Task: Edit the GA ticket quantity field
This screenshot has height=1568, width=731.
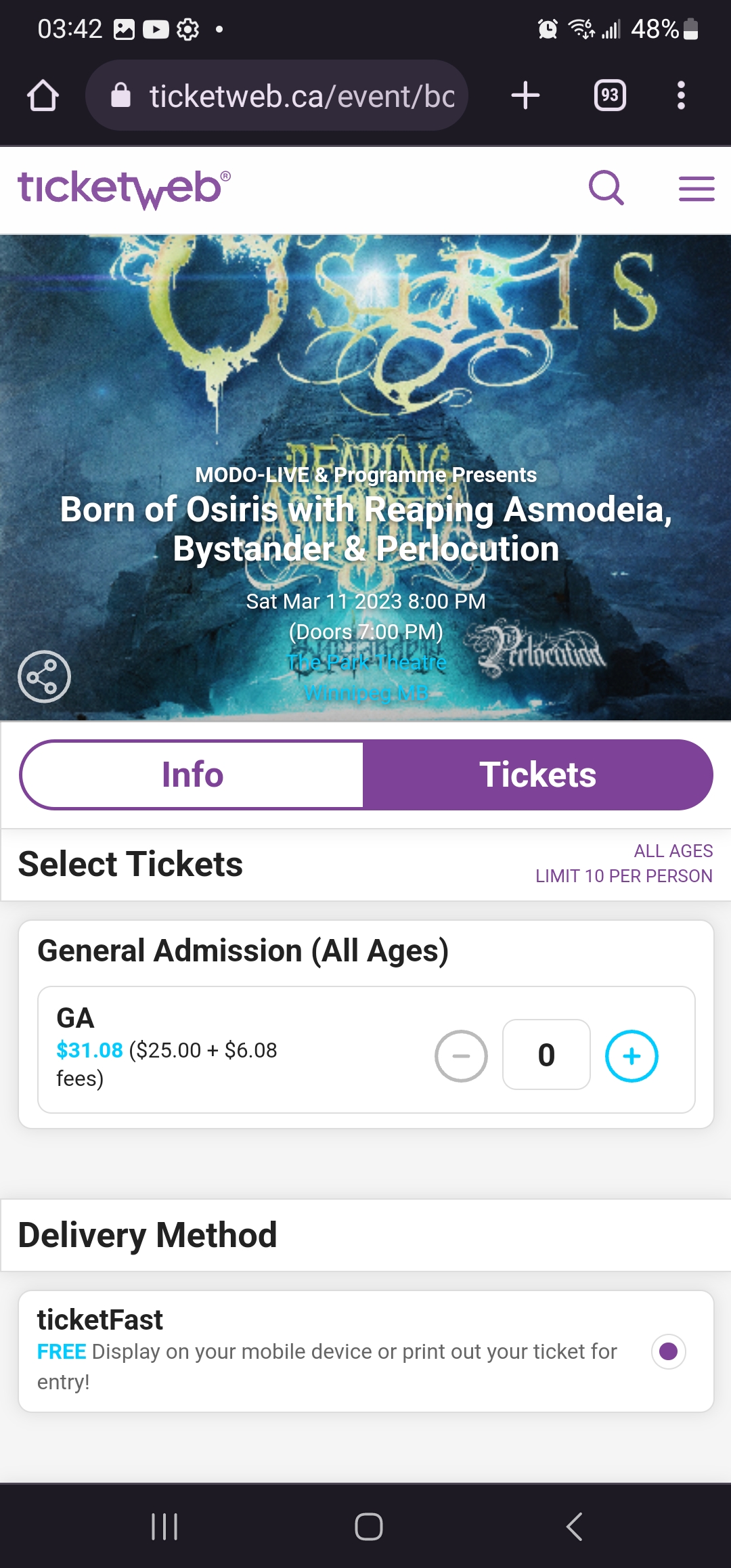Action: click(546, 1055)
